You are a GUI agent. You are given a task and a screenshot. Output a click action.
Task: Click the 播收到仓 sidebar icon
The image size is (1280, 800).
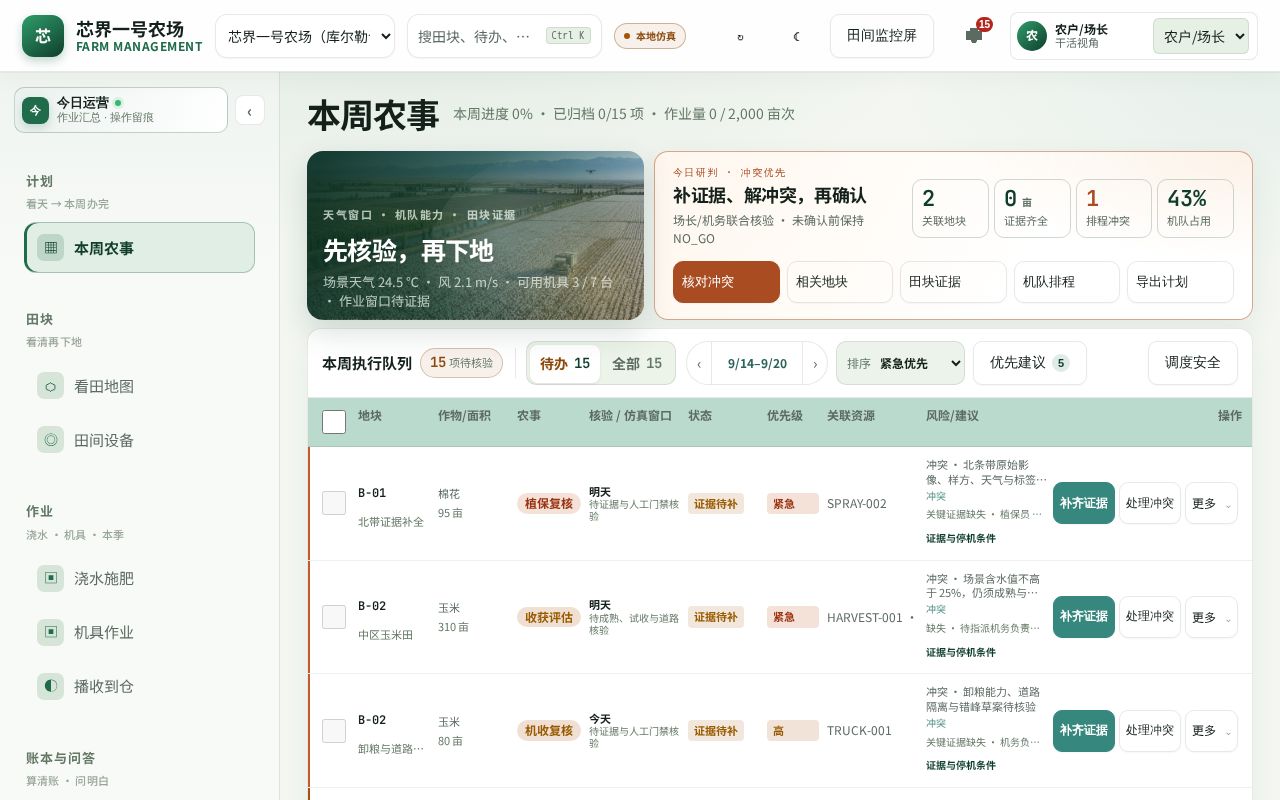click(51, 686)
